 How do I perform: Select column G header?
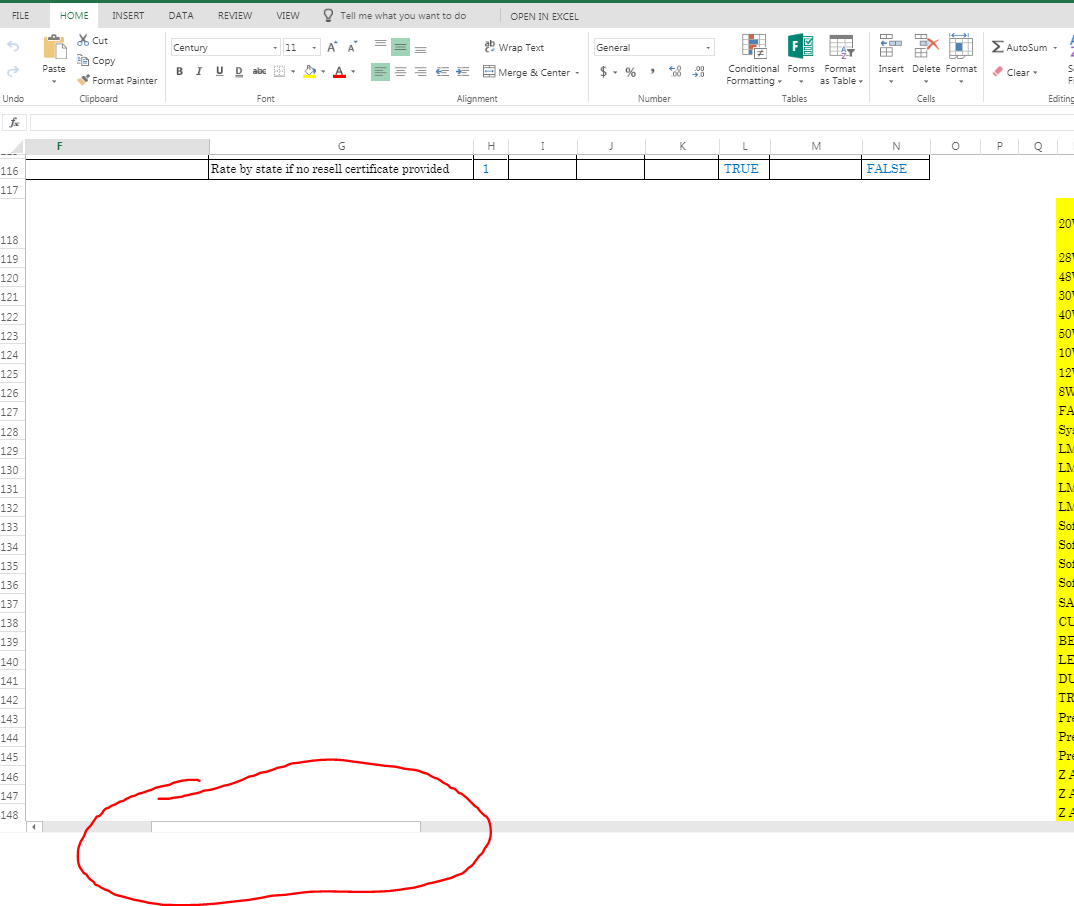click(341, 146)
